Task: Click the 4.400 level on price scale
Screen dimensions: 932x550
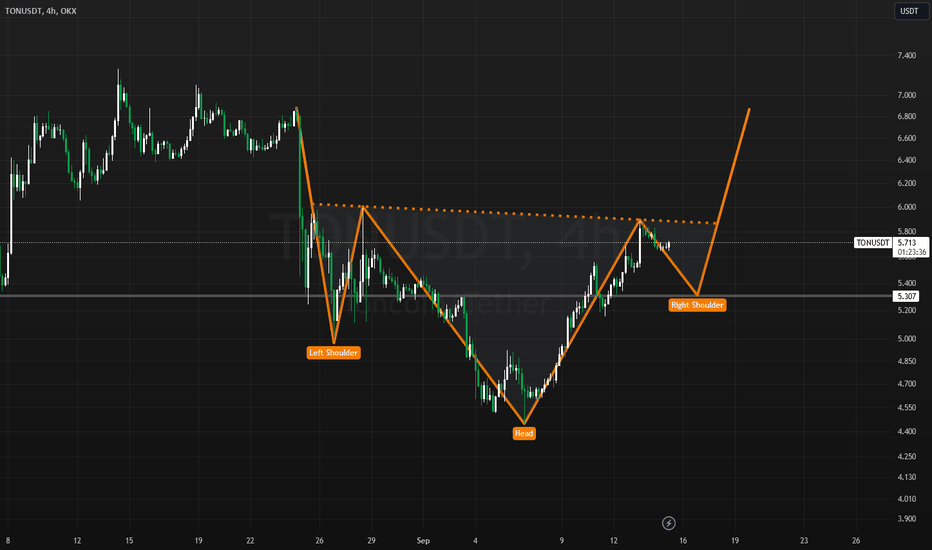Action: pyautogui.click(x=906, y=431)
